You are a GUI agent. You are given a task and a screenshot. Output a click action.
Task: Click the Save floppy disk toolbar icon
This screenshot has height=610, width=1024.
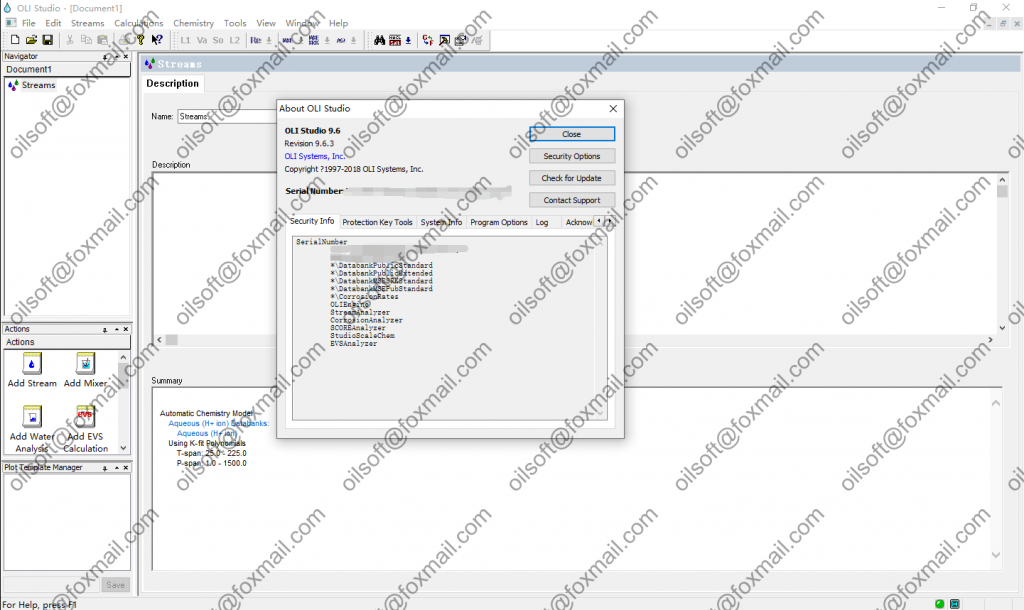pyautogui.click(x=47, y=40)
